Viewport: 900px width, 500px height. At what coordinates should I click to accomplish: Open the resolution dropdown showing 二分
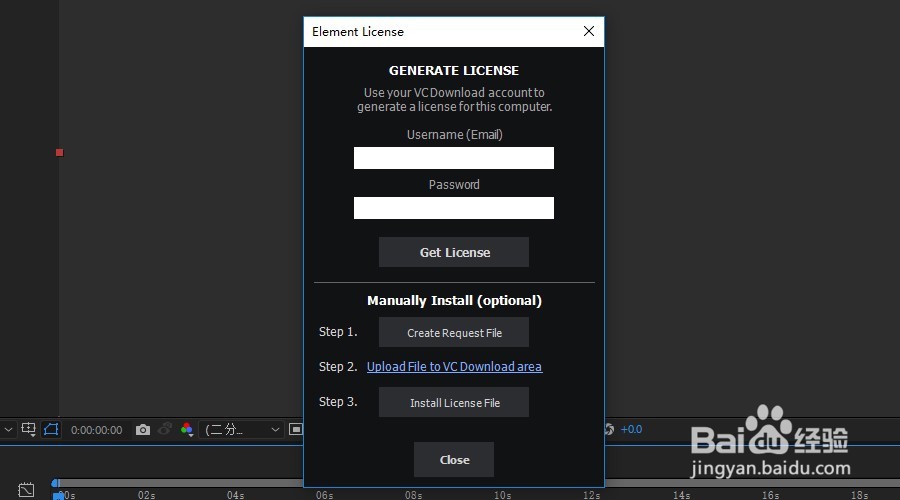(242, 429)
